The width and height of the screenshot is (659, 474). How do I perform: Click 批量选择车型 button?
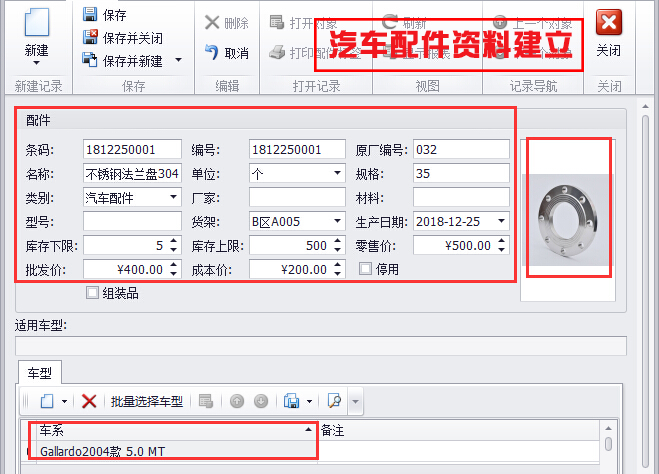(x=147, y=401)
